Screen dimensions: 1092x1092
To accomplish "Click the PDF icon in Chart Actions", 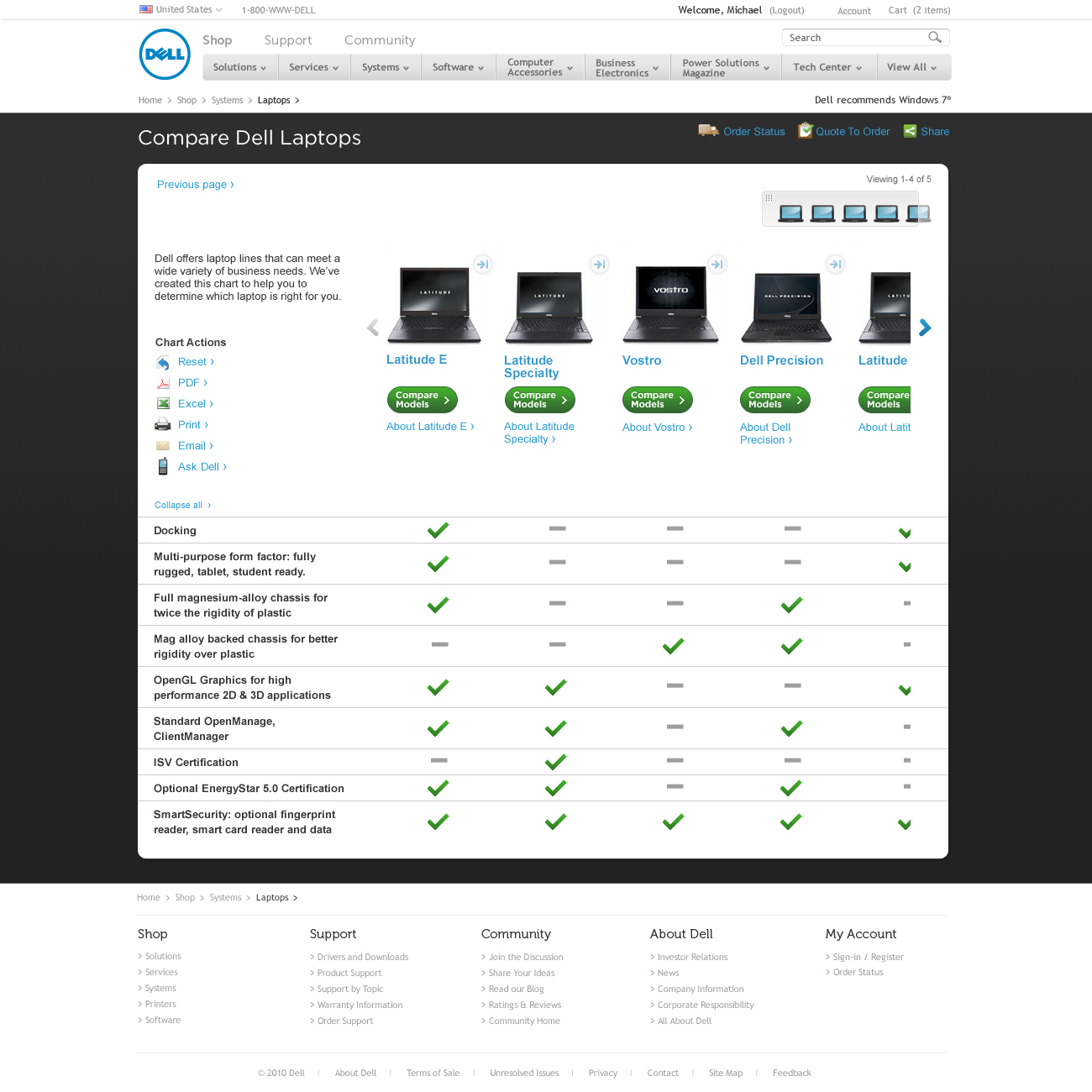I will pos(163,383).
